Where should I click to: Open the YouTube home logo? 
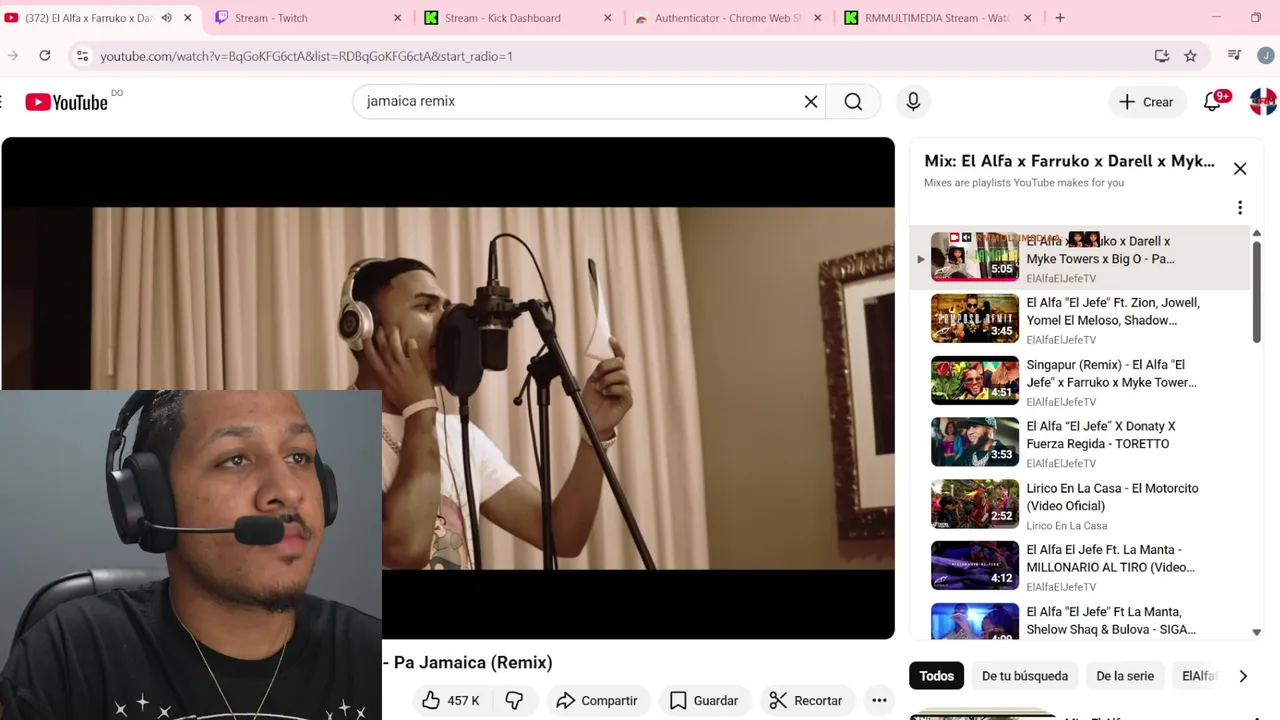click(x=66, y=102)
